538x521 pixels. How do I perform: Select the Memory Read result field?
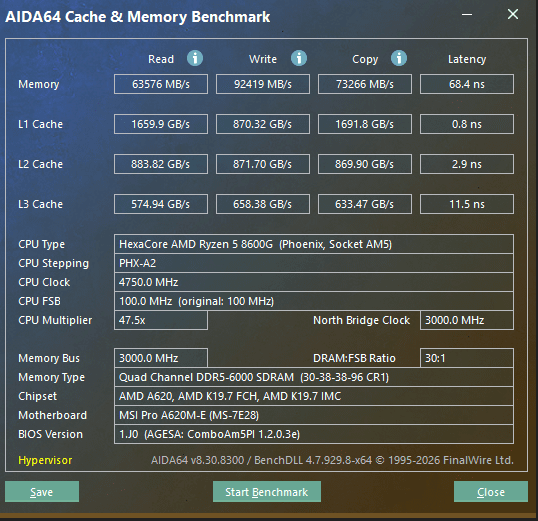pyautogui.click(x=161, y=84)
